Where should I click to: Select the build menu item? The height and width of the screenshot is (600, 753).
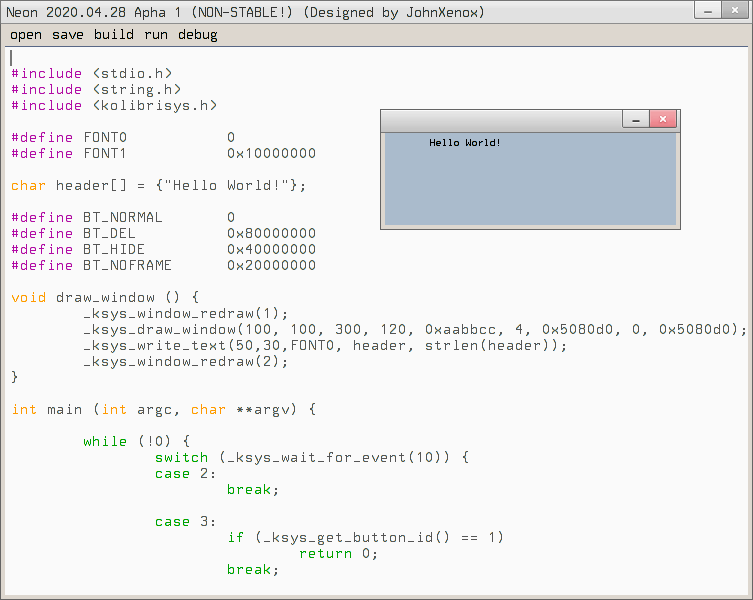click(x=113, y=35)
